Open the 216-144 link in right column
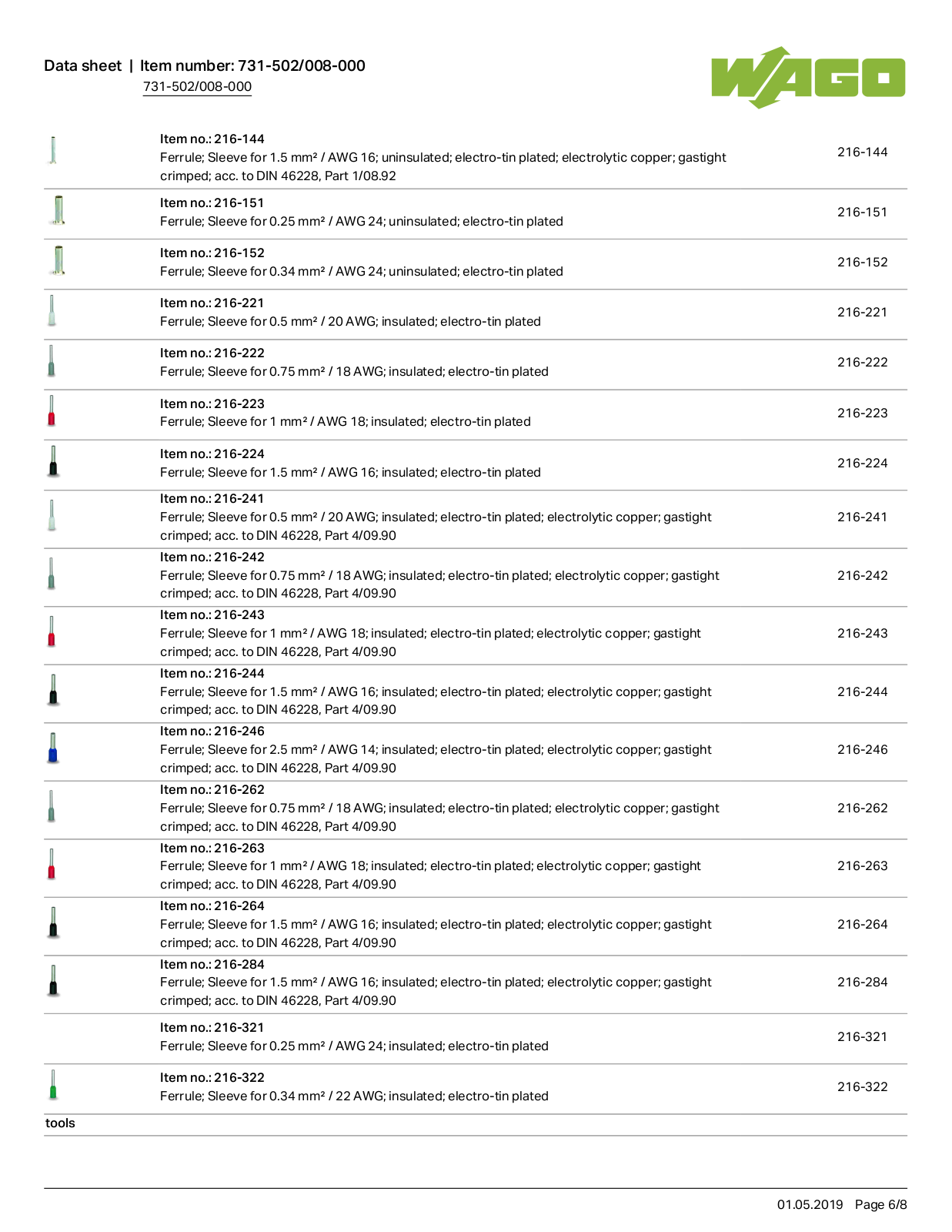This screenshot has width=952, height=1232. (x=862, y=152)
